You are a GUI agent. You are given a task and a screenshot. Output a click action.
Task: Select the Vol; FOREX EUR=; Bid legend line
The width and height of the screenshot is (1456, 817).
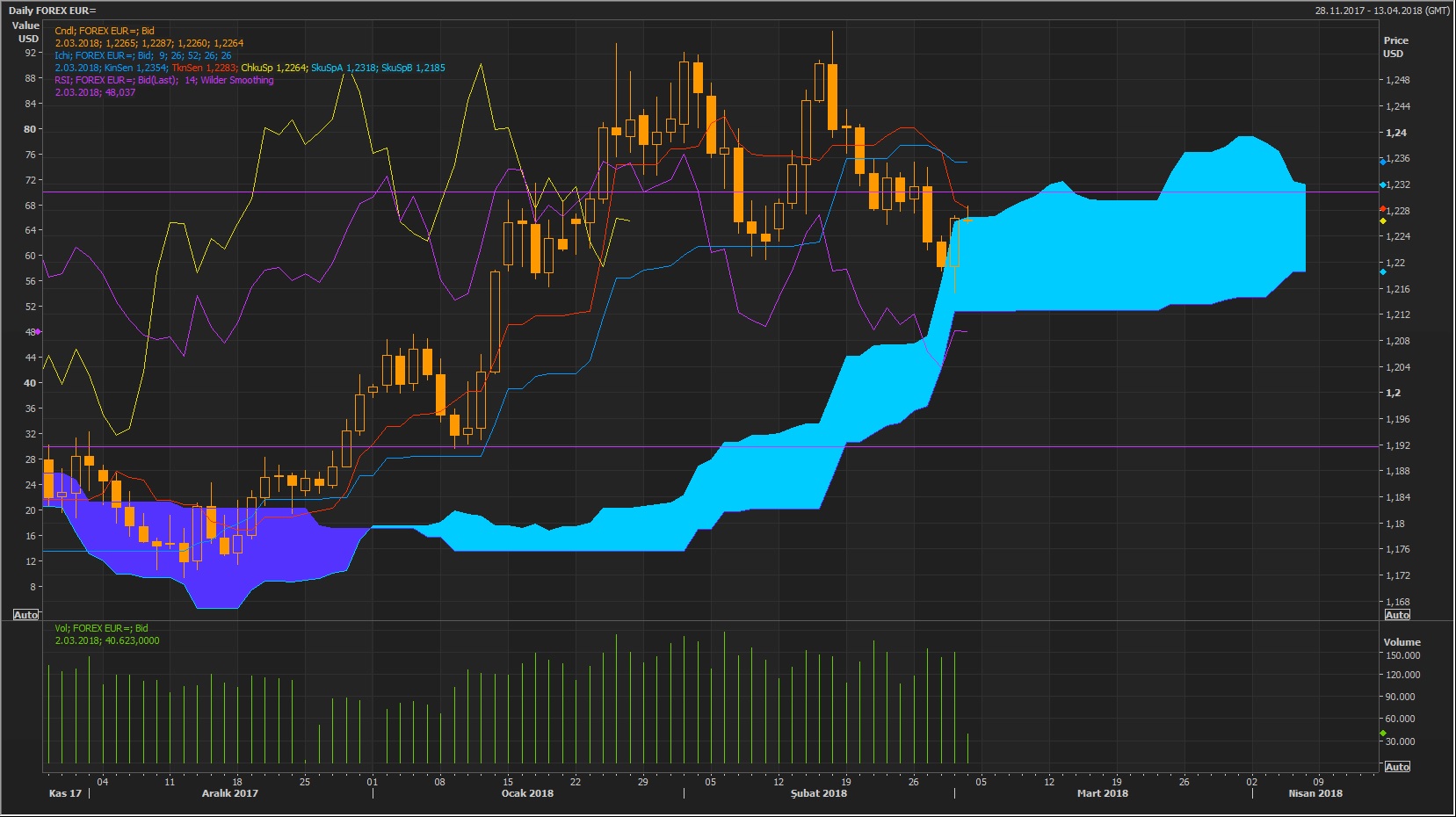(101, 628)
